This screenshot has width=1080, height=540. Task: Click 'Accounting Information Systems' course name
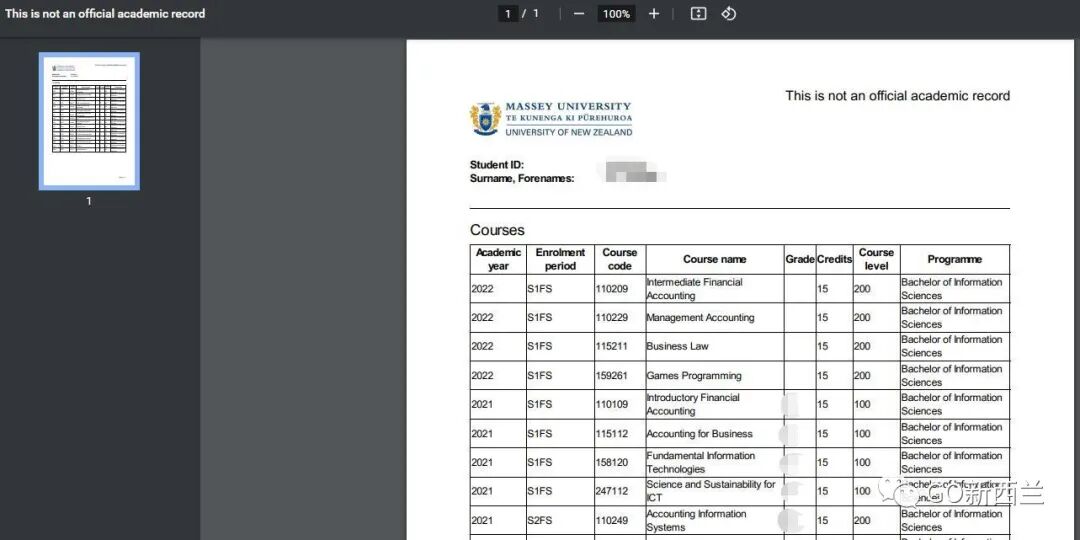click(x=696, y=520)
